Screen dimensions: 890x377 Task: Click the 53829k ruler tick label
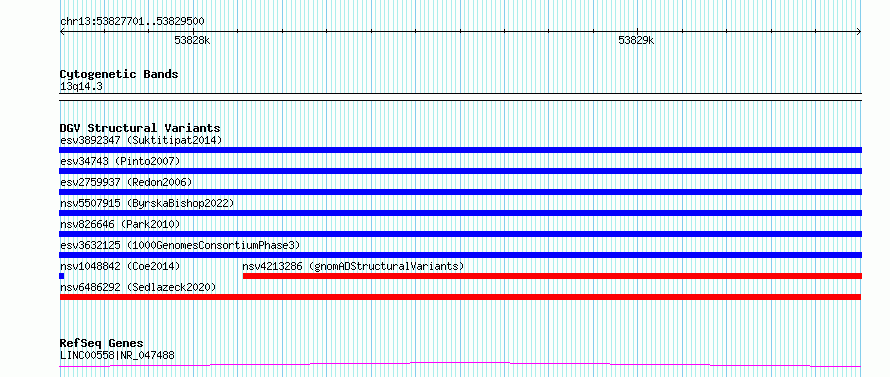point(636,40)
